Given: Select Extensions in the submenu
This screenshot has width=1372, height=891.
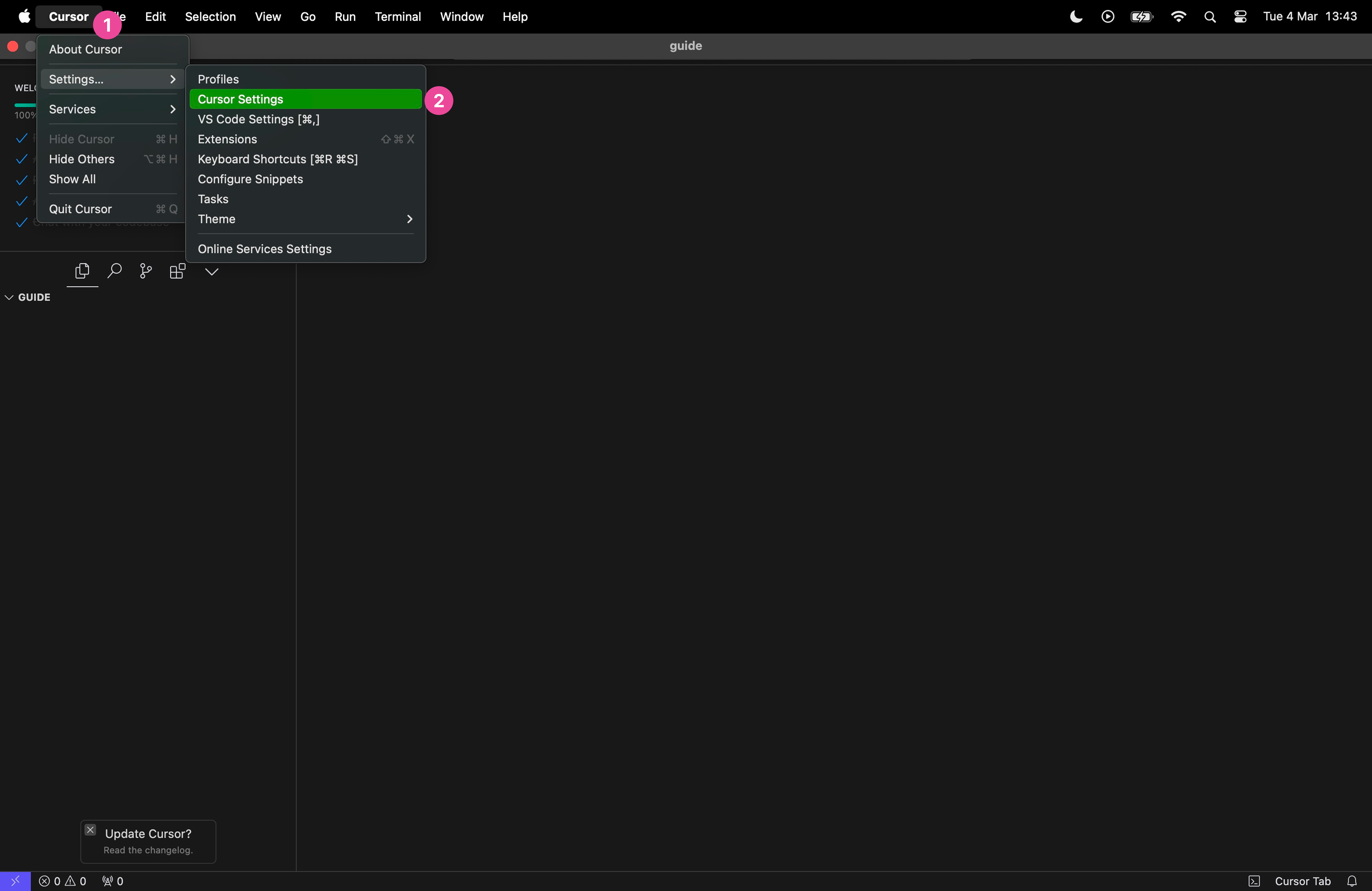Looking at the screenshot, I should [306, 139].
